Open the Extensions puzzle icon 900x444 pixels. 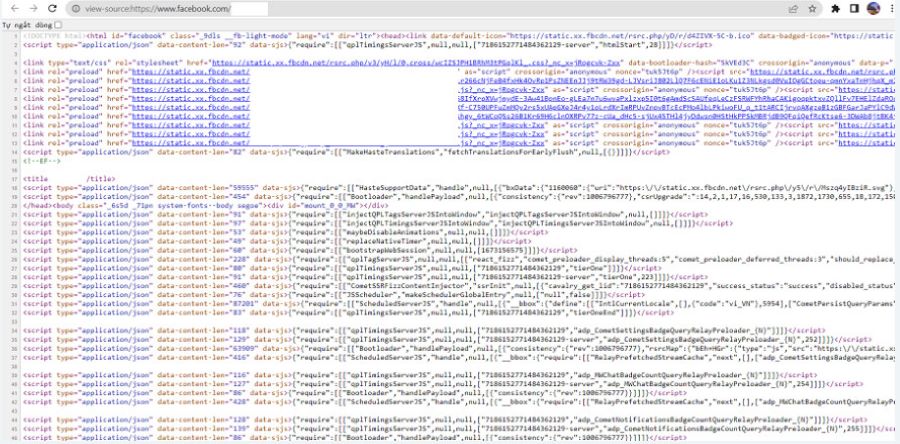836,9
